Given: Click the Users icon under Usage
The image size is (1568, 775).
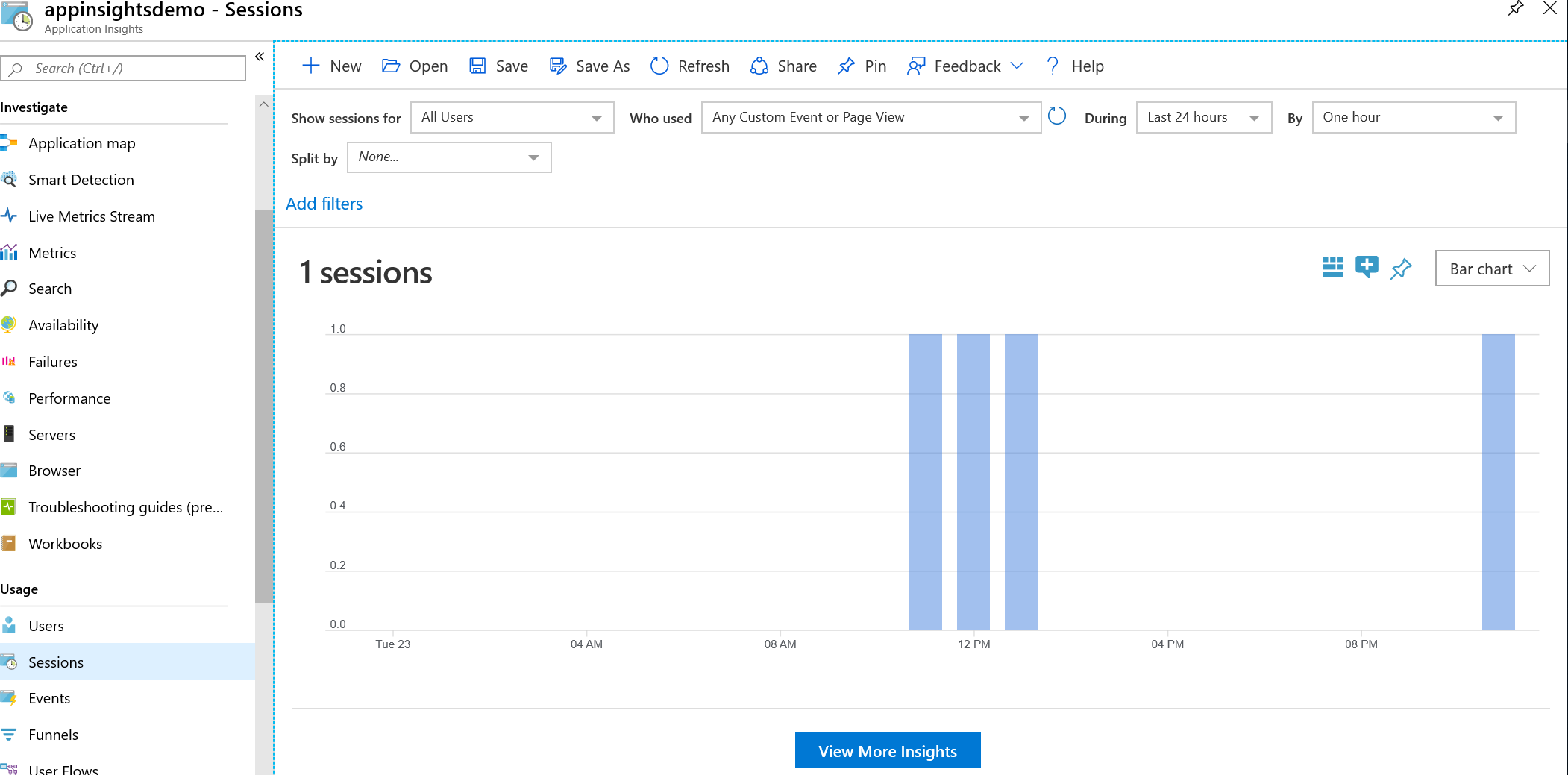Looking at the screenshot, I should (x=9, y=625).
